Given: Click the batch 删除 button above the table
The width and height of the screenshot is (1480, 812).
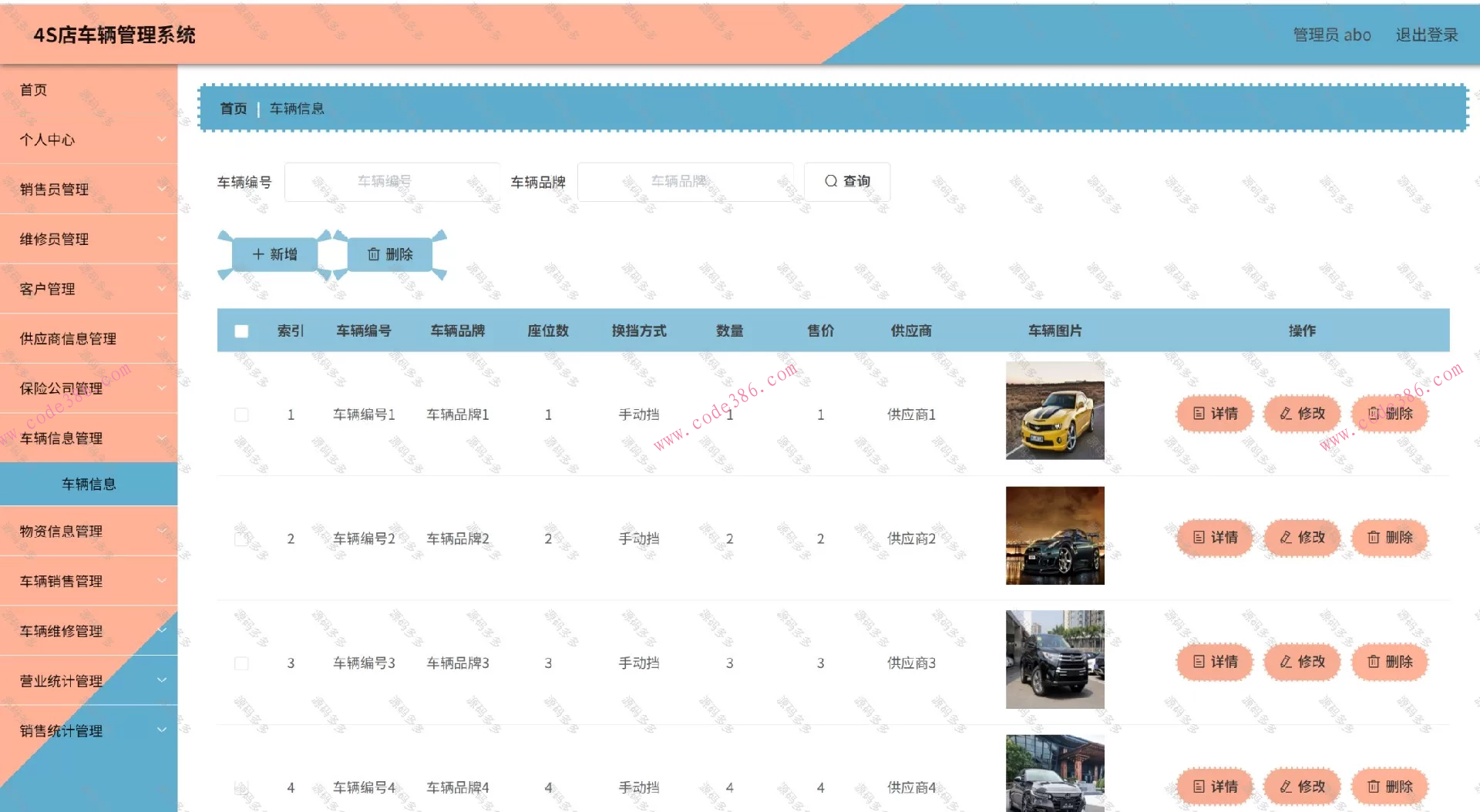Looking at the screenshot, I should pos(390,254).
